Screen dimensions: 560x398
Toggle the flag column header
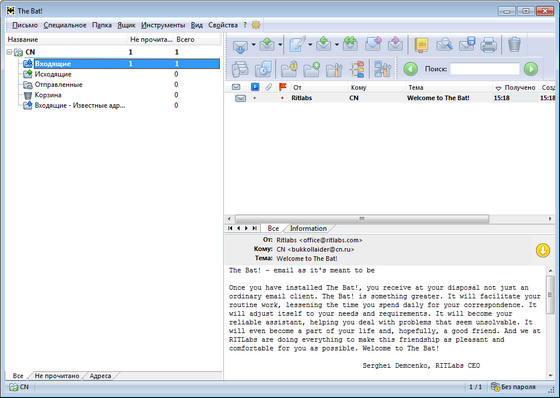[x=282, y=87]
